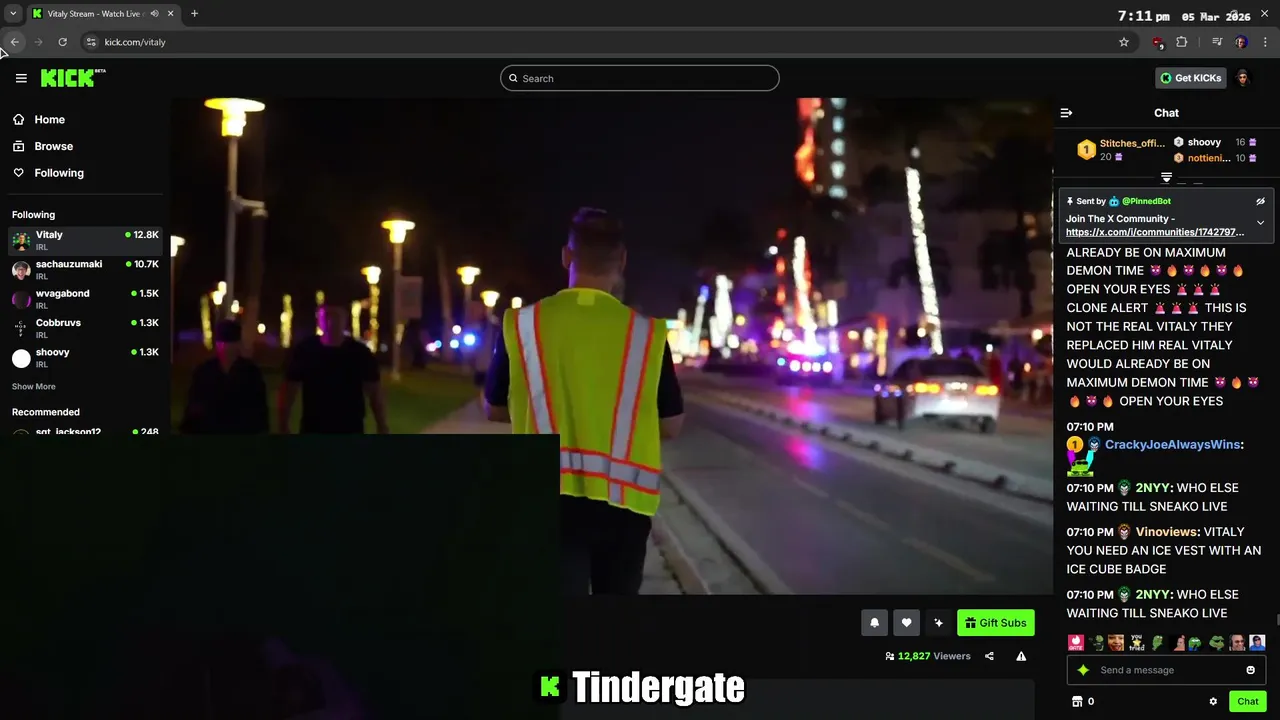Click the 12,827 Viewers count
Screen dimensions: 1280x720
coord(927,656)
